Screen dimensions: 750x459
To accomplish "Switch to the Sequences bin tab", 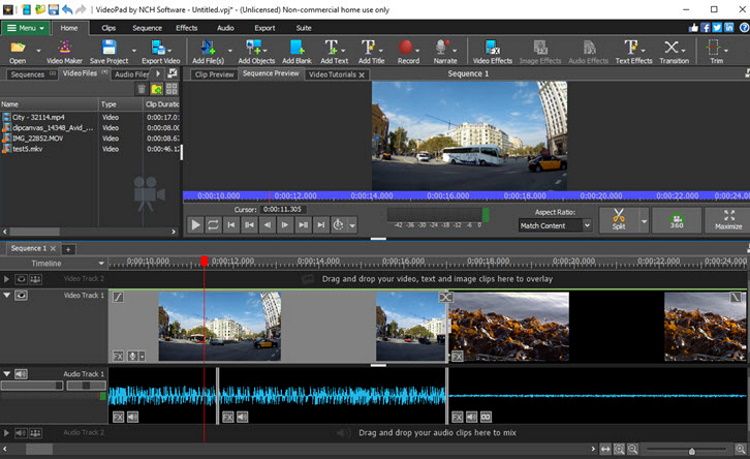I will coord(32,74).
